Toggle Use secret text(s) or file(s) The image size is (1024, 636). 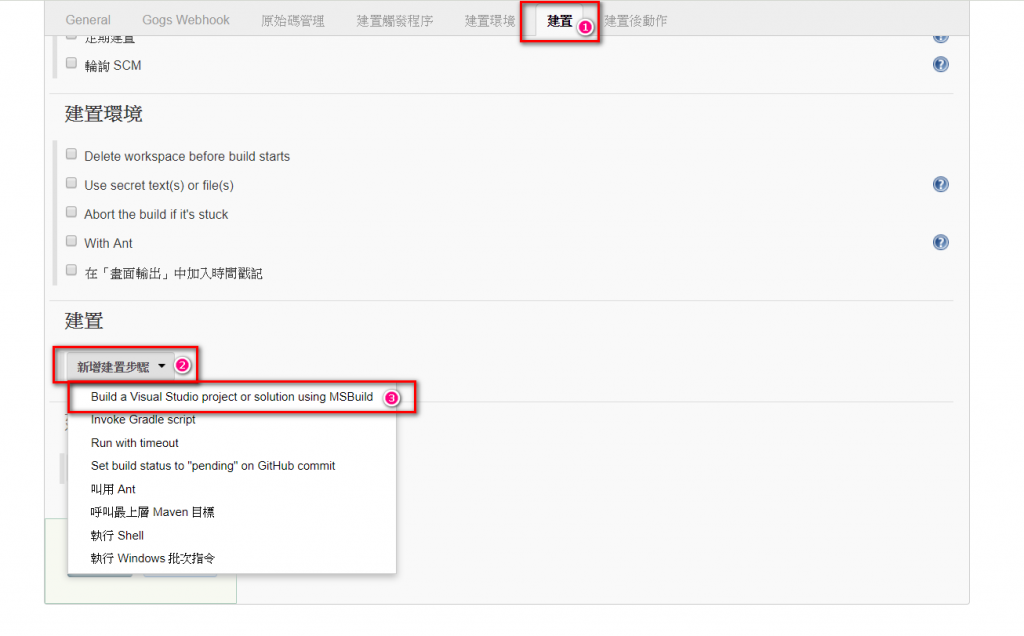pos(71,183)
